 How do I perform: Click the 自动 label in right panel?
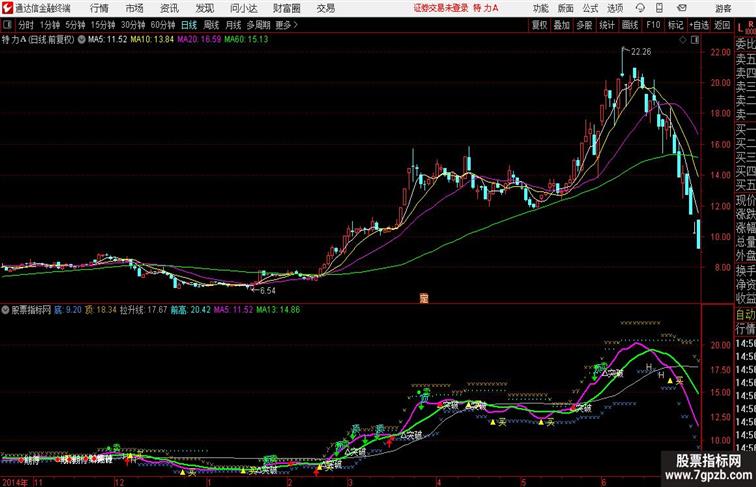(745, 315)
